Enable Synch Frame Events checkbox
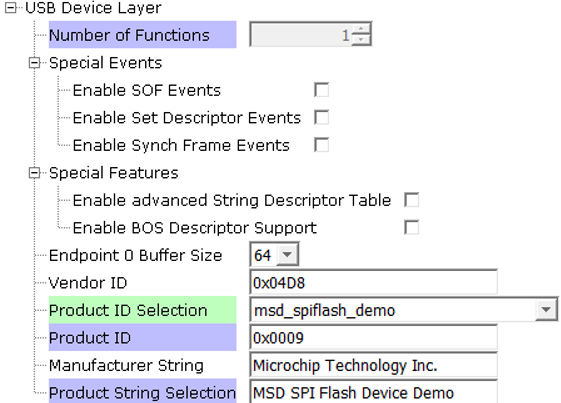561x403 pixels. coord(321,145)
